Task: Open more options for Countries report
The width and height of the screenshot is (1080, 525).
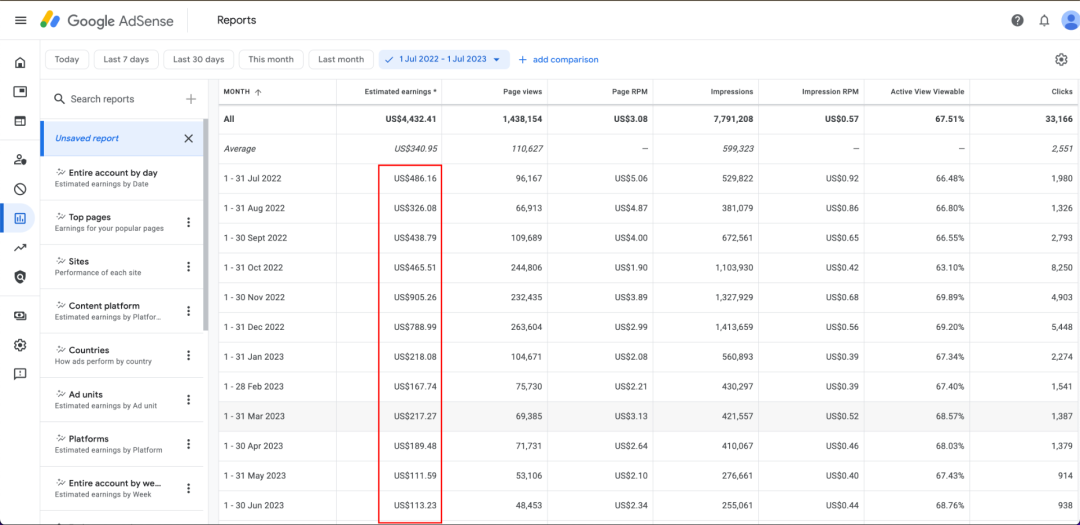Action: point(188,355)
